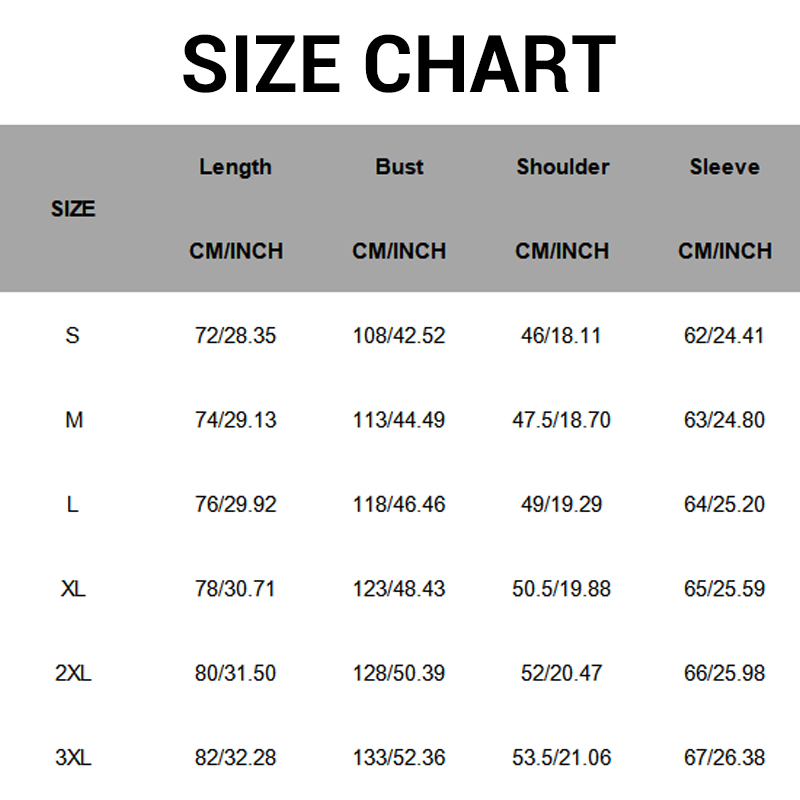This screenshot has height=800, width=800.
Task: Click the SIZE column header
Action: click(73, 209)
